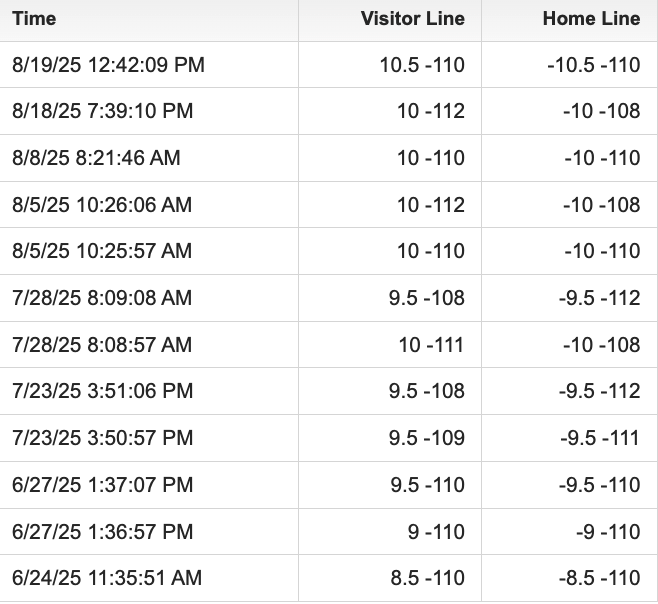Click the Time column header
Image resolution: width=658 pixels, height=604 pixels.
tap(34, 19)
